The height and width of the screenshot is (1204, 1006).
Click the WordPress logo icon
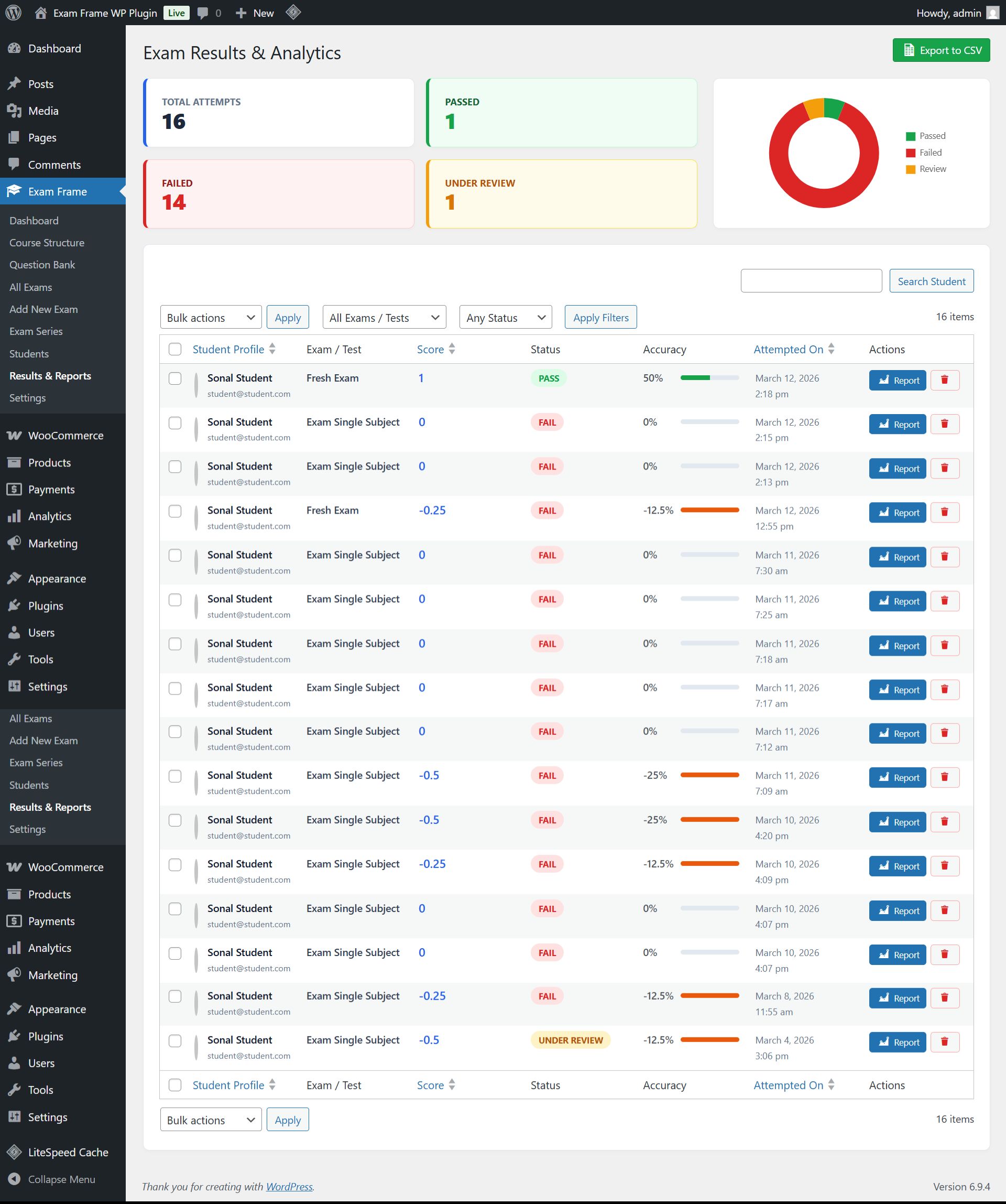coord(13,13)
